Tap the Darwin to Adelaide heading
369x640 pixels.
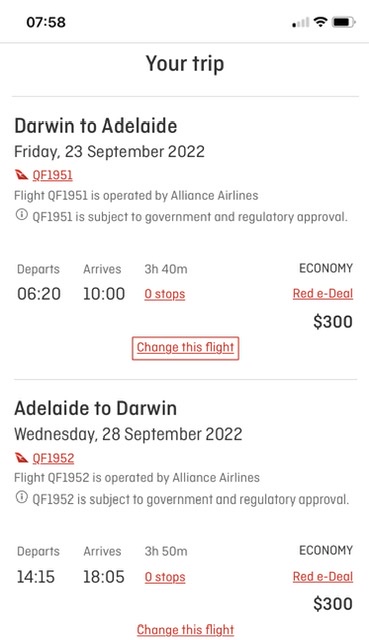96,126
